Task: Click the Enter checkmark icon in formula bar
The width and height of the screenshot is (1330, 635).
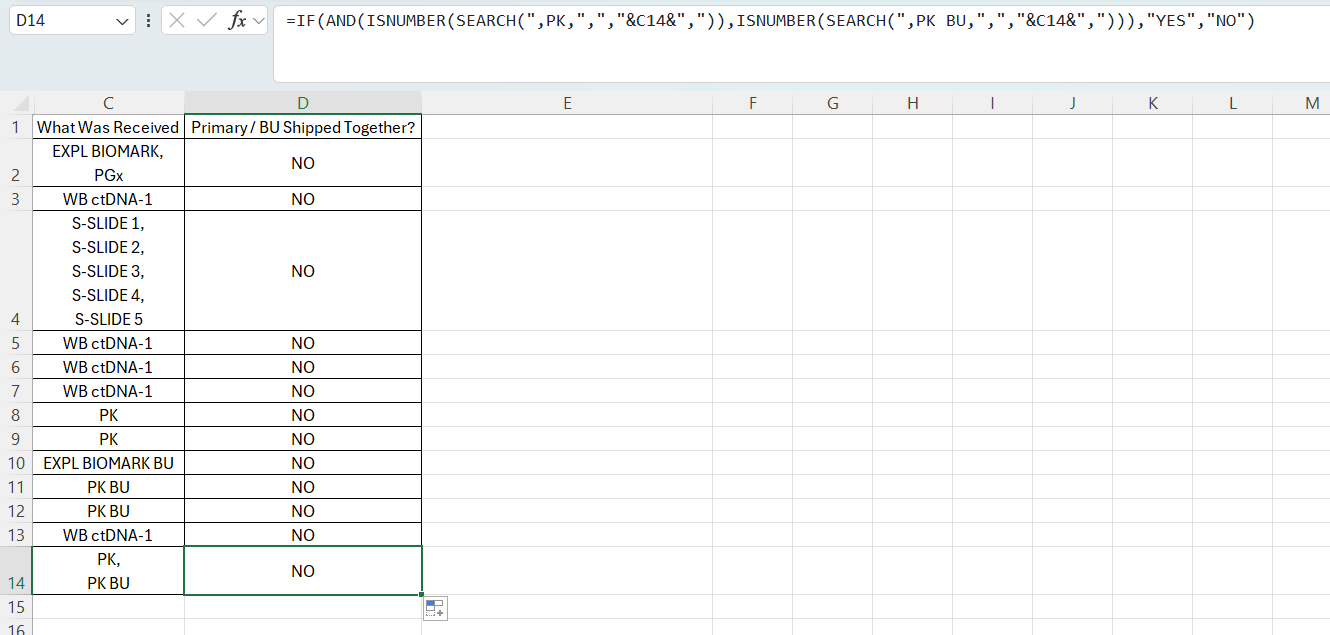Action: pos(207,21)
